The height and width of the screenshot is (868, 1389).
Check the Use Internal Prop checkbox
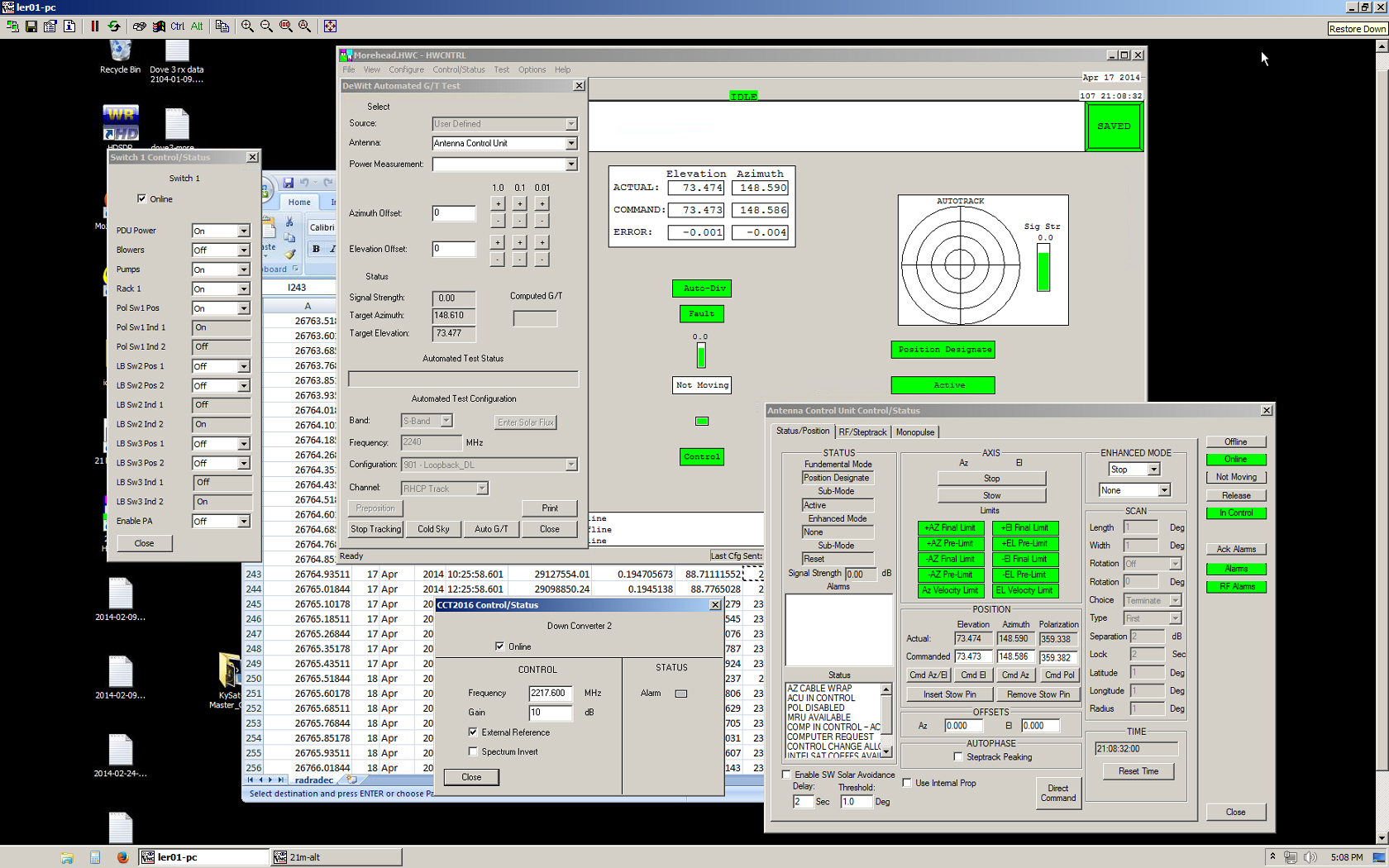tap(907, 783)
